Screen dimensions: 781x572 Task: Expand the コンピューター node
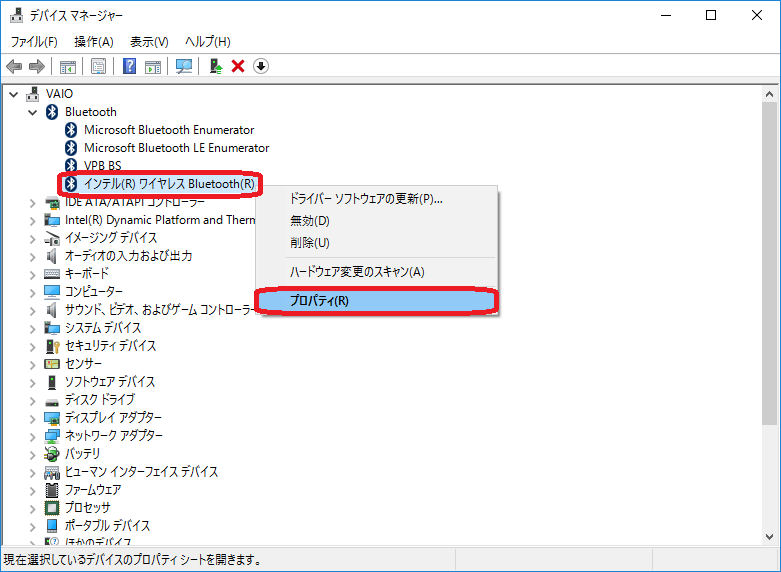click(32, 292)
